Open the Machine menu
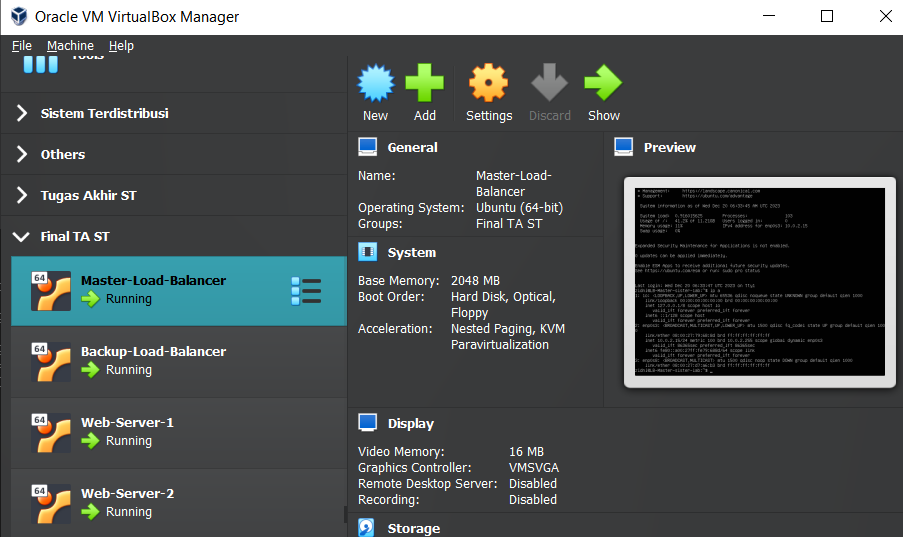 coord(70,46)
